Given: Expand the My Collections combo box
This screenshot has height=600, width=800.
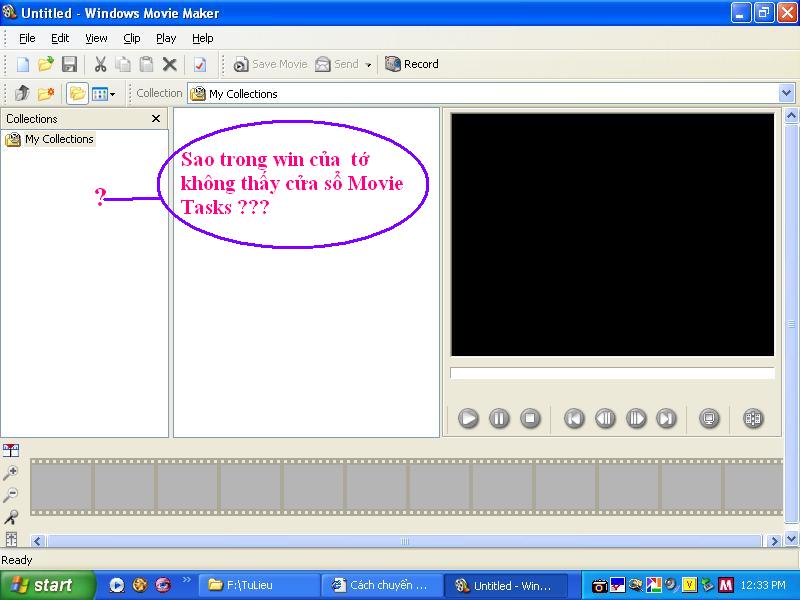Looking at the screenshot, I should 786,93.
